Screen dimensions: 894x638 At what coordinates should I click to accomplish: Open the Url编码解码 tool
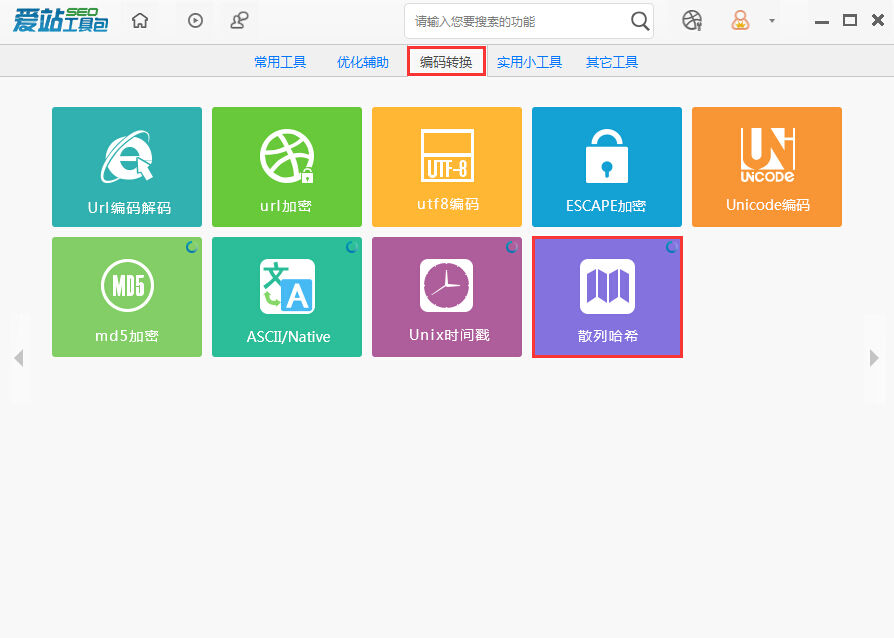pos(127,167)
